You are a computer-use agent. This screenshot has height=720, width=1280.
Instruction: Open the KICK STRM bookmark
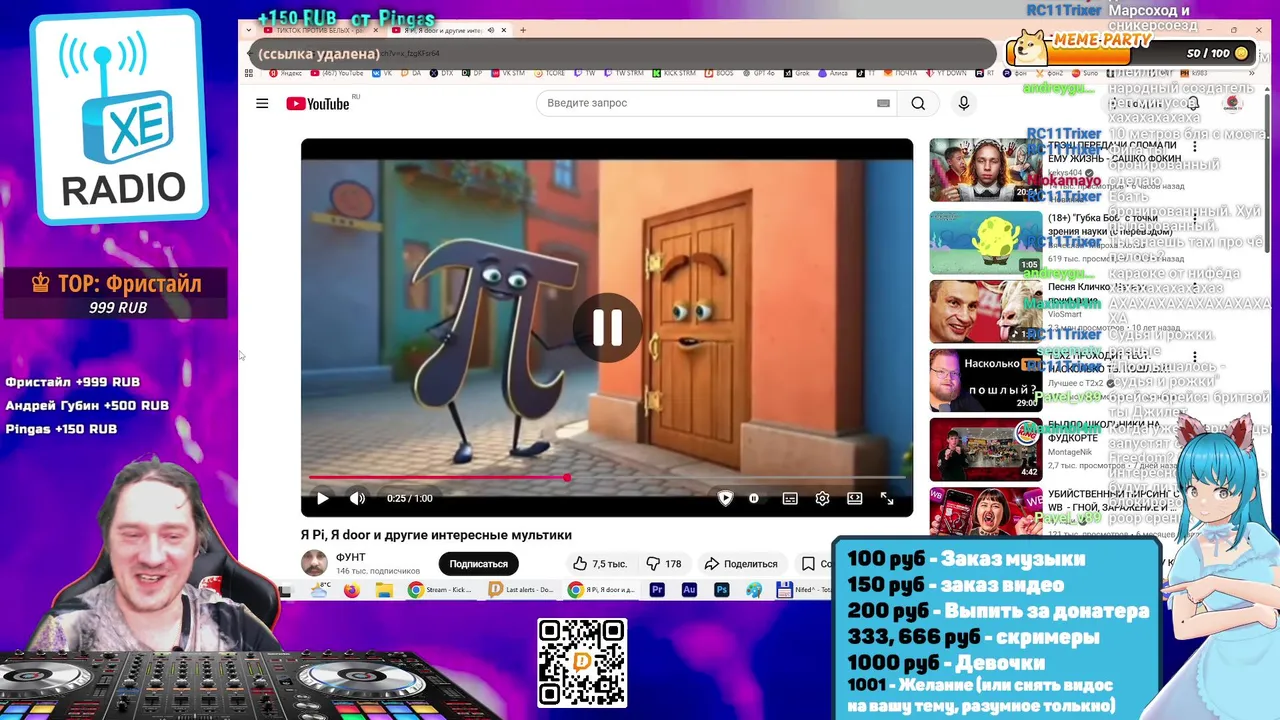(673, 73)
